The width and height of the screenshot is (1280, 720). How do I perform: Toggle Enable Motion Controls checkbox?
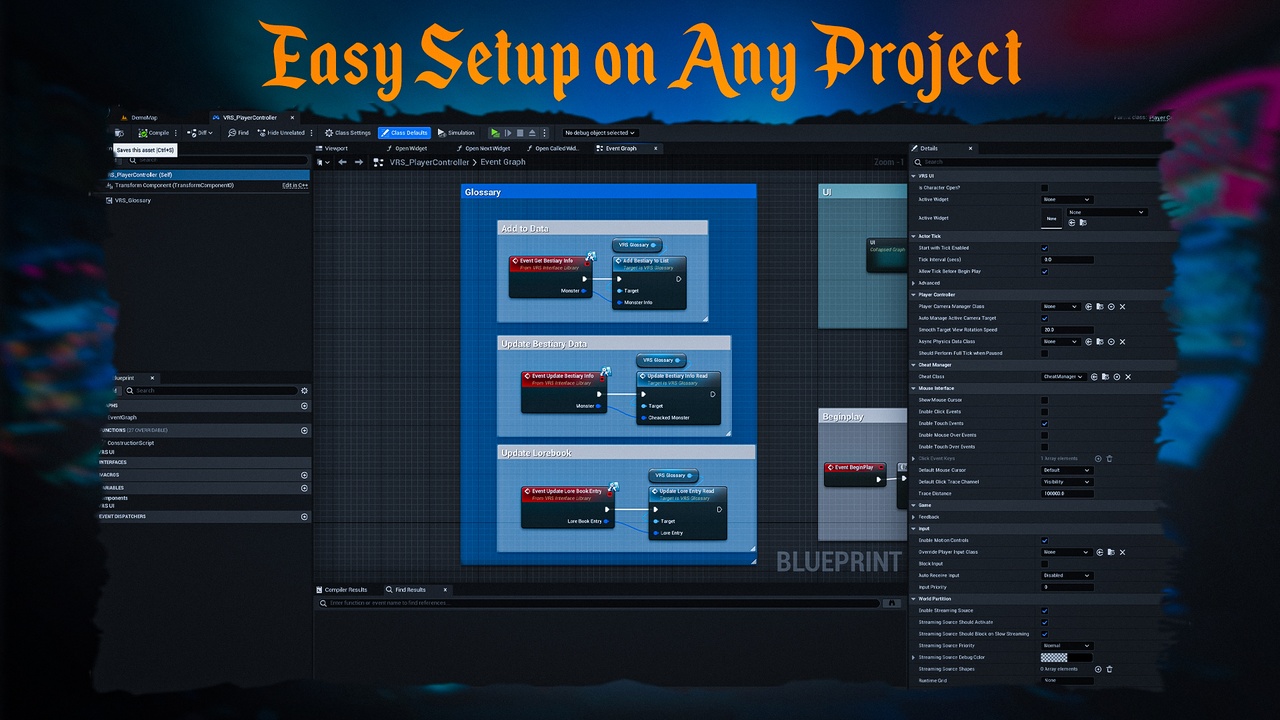1045,540
